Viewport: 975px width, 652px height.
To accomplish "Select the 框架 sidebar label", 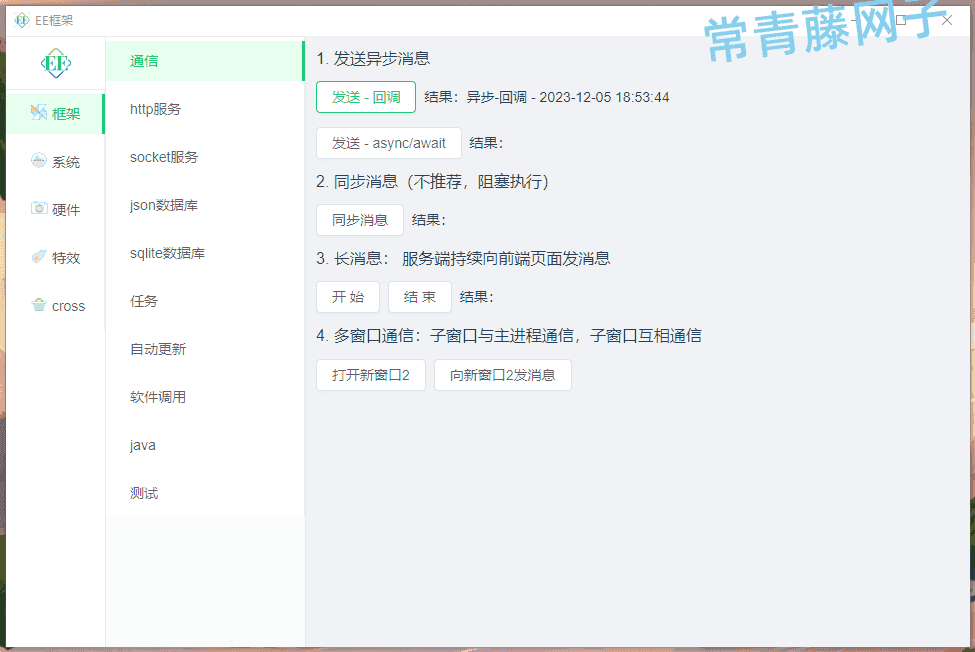I will click(66, 114).
